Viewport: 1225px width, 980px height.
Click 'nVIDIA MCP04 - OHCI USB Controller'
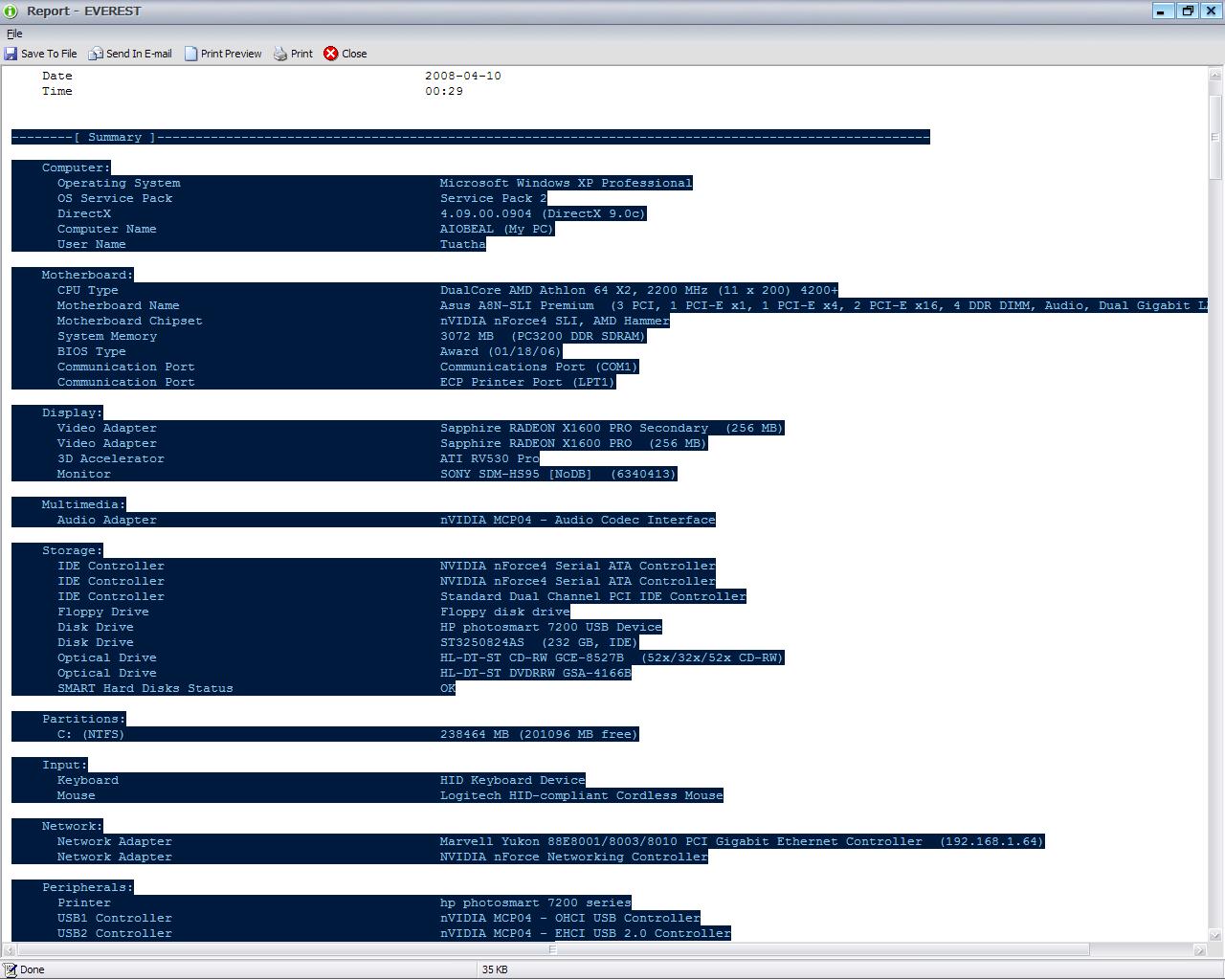[569, 918]
